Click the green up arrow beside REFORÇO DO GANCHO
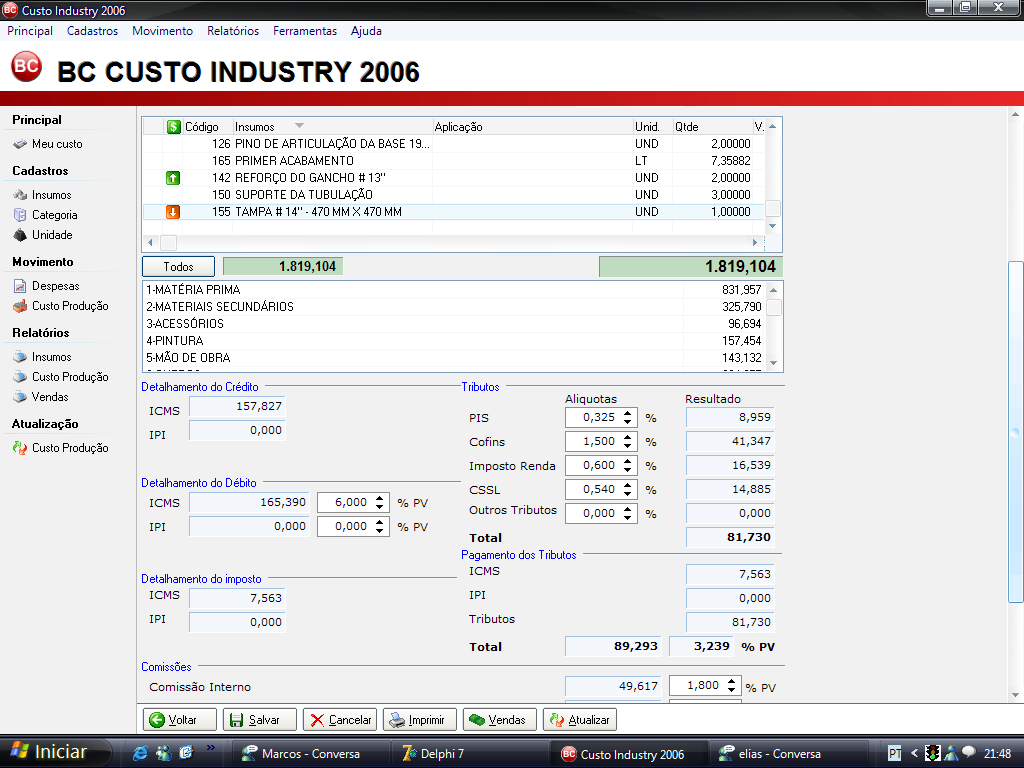Image resolution: width=1024 pixels, height=768 pixels. pyautogui.click(x=173, y=178)
